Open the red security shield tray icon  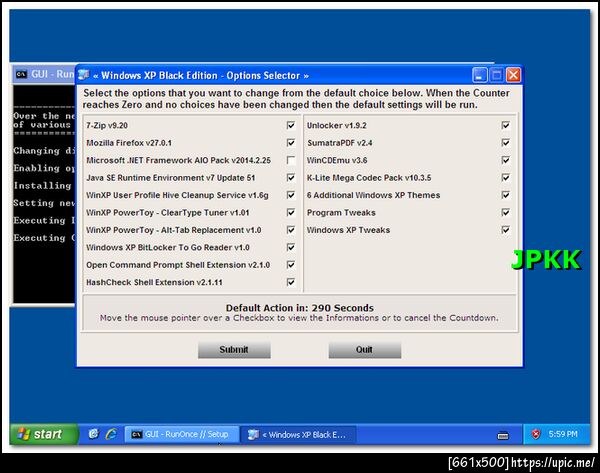tap(536, 434)
